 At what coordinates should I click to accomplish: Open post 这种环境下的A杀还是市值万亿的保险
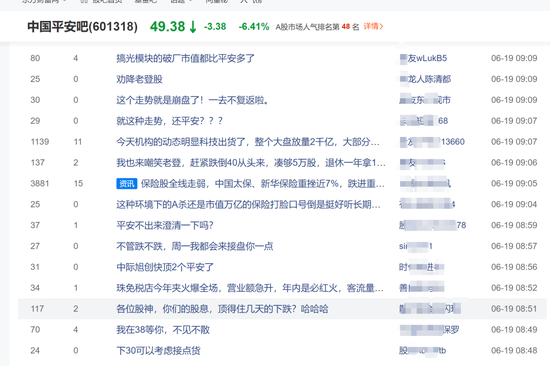point(248,204)
